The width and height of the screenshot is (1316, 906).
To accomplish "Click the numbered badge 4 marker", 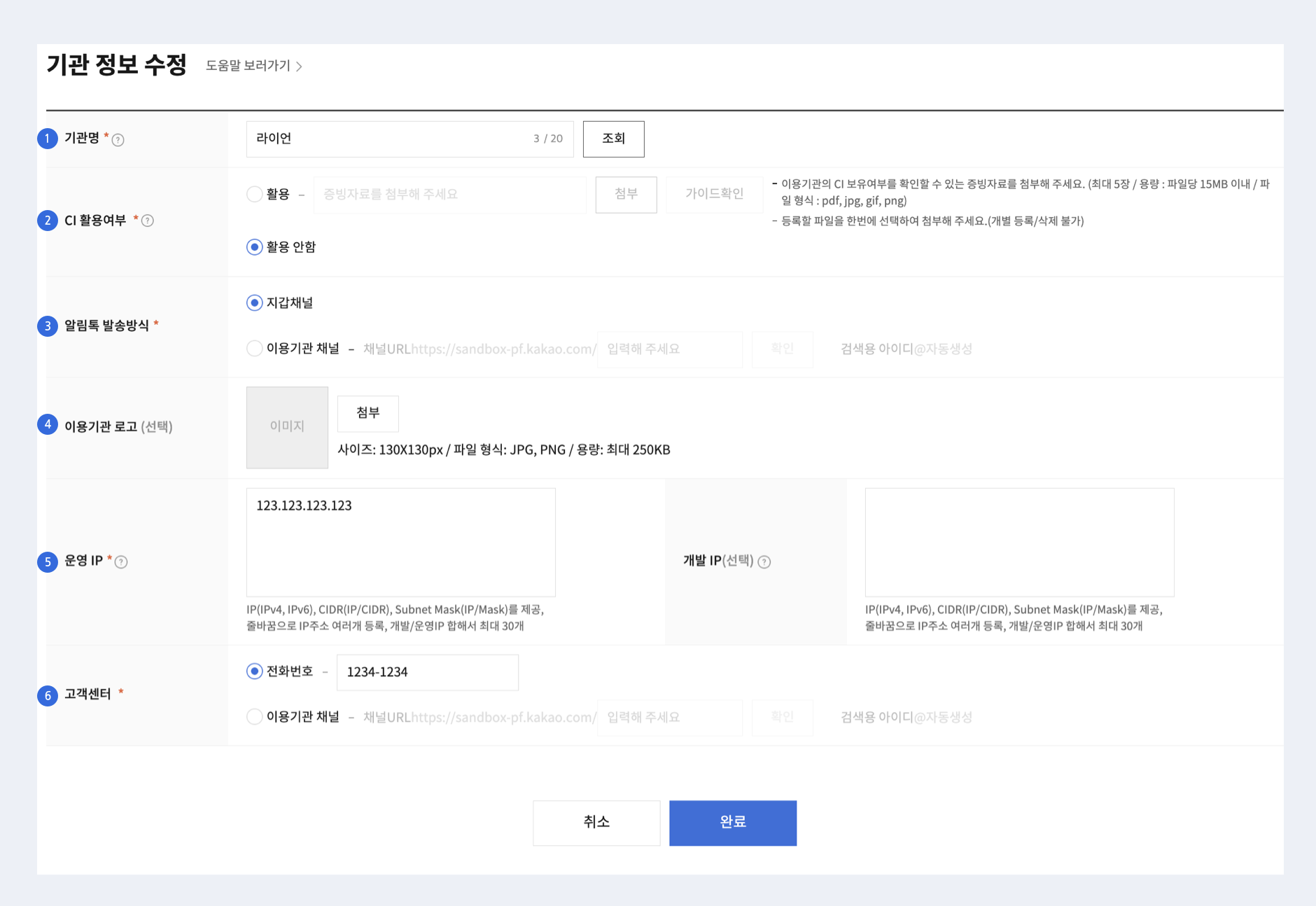I will coord(48,424).
